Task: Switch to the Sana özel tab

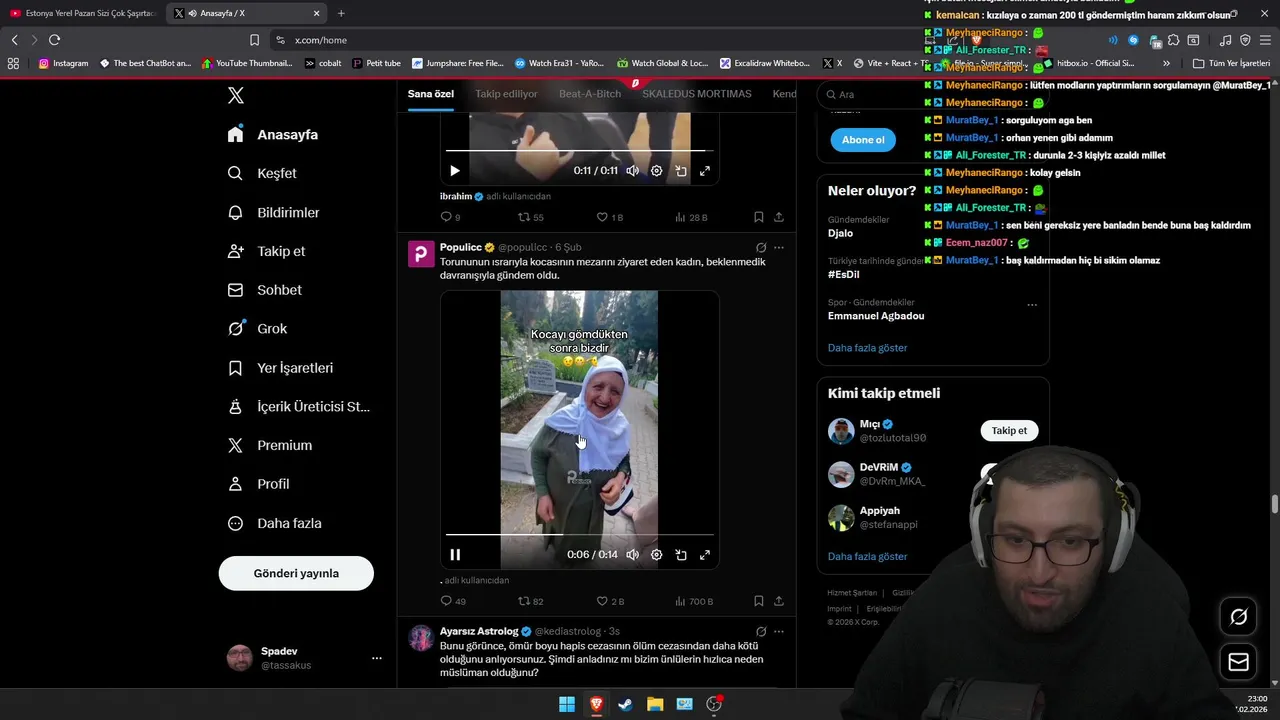Action: coord(431,94)
